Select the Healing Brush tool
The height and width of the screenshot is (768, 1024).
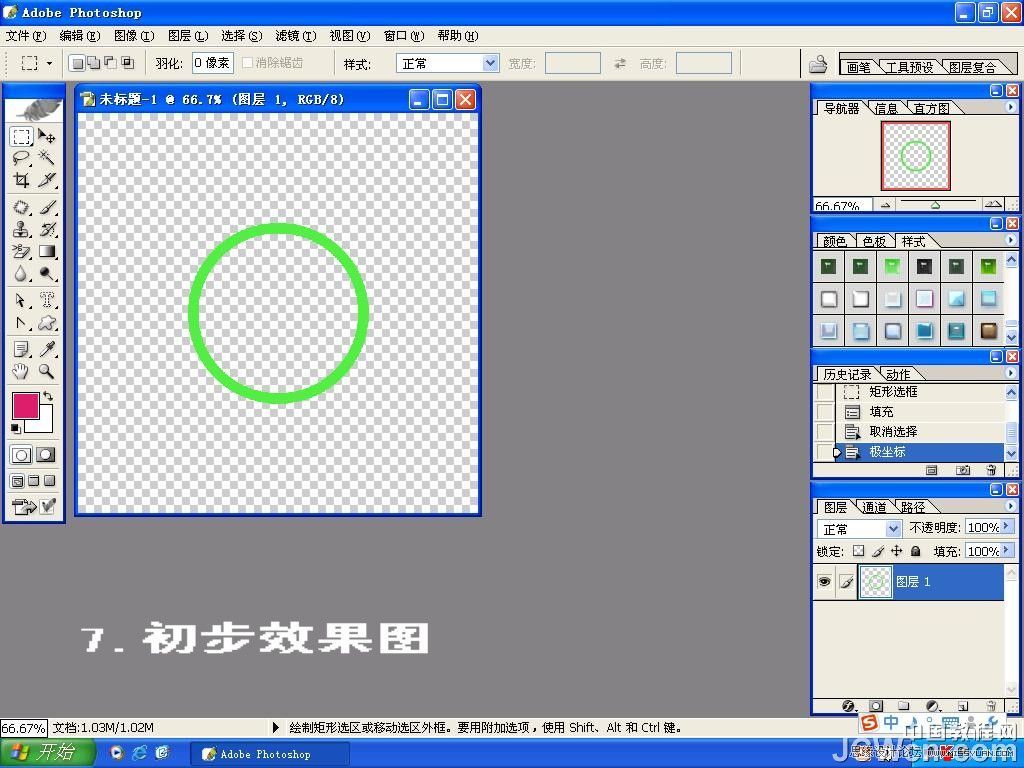(x=22, y=208)
